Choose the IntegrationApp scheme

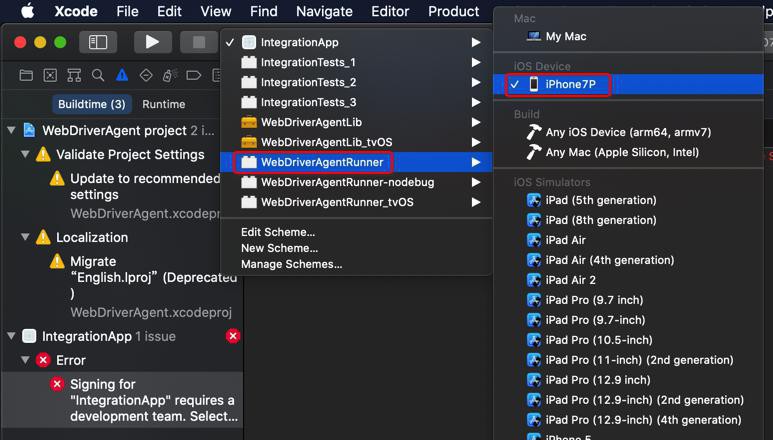click(356, 42)
